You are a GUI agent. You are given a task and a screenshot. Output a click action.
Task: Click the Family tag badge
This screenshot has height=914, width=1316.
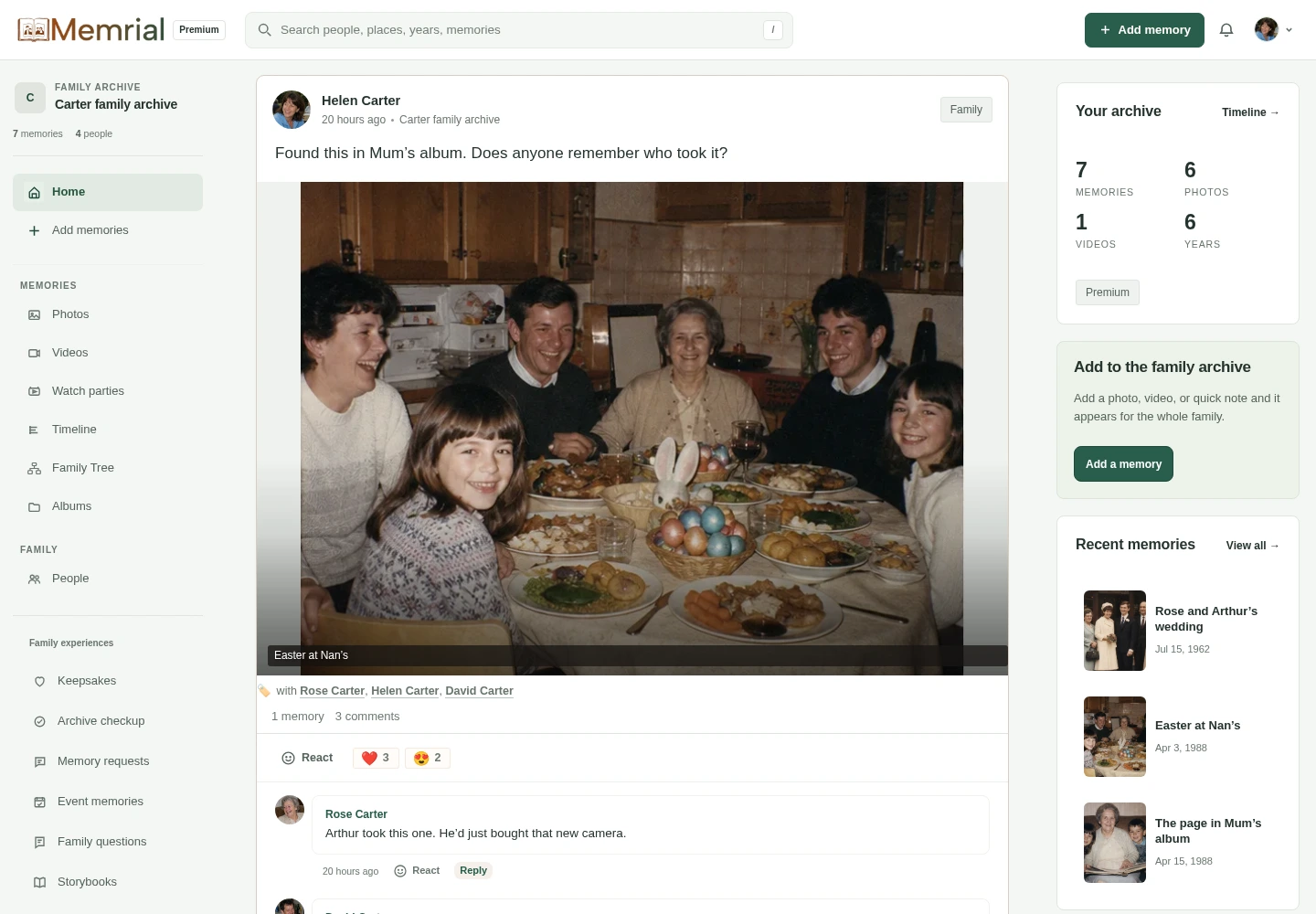point(966,110)
